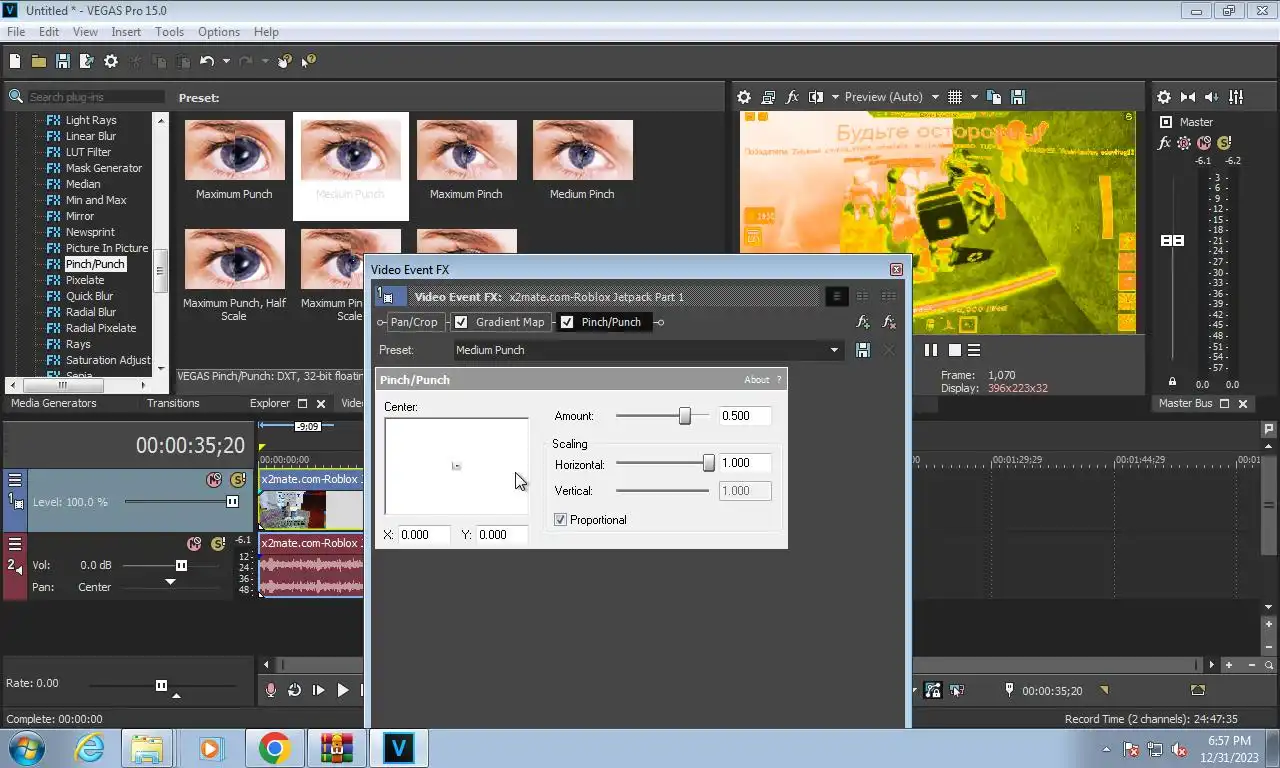Click the Horizontal scaling slider handle

click(709, 463)
